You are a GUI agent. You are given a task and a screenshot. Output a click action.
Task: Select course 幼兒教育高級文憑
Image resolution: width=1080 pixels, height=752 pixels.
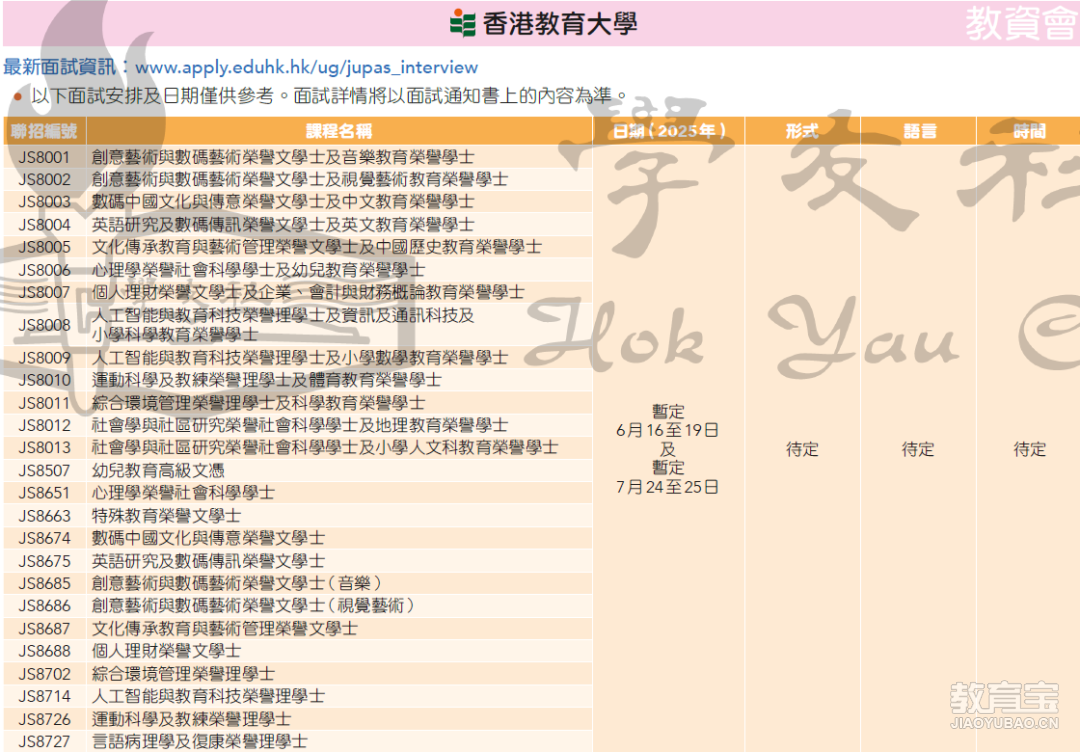click(158, 470)
